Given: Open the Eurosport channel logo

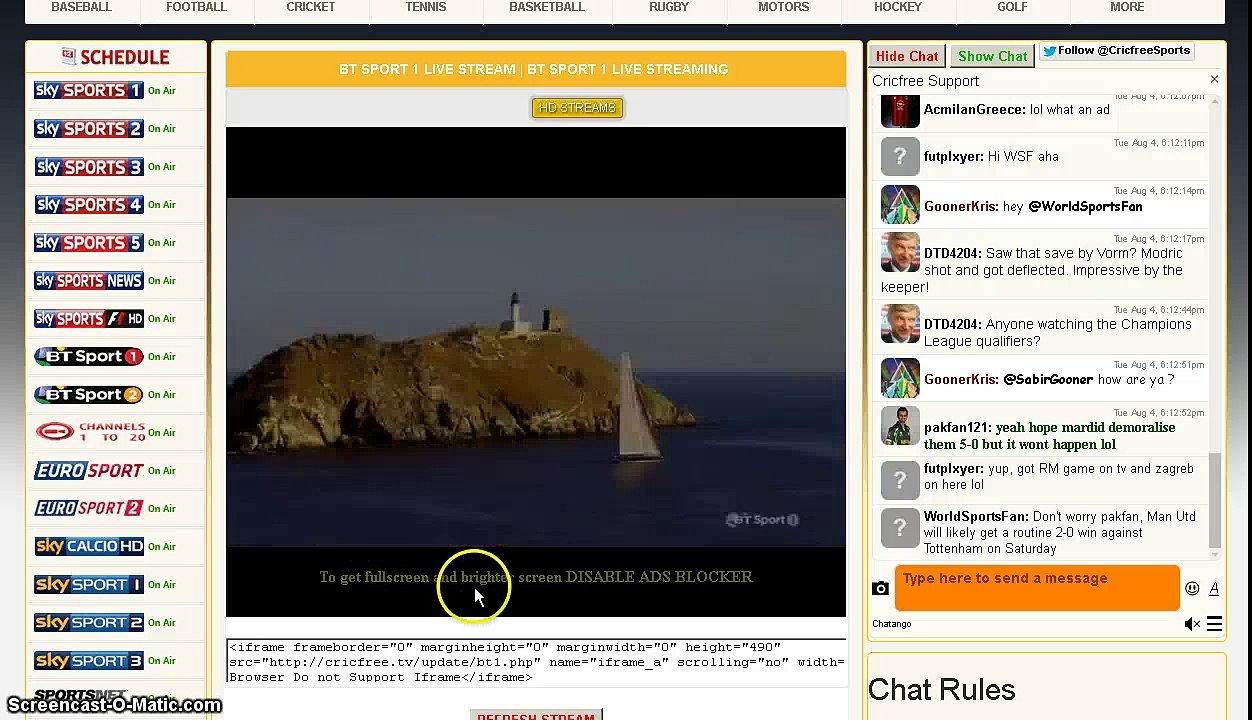Looking at the screenshot, I should tap(89, 470).
